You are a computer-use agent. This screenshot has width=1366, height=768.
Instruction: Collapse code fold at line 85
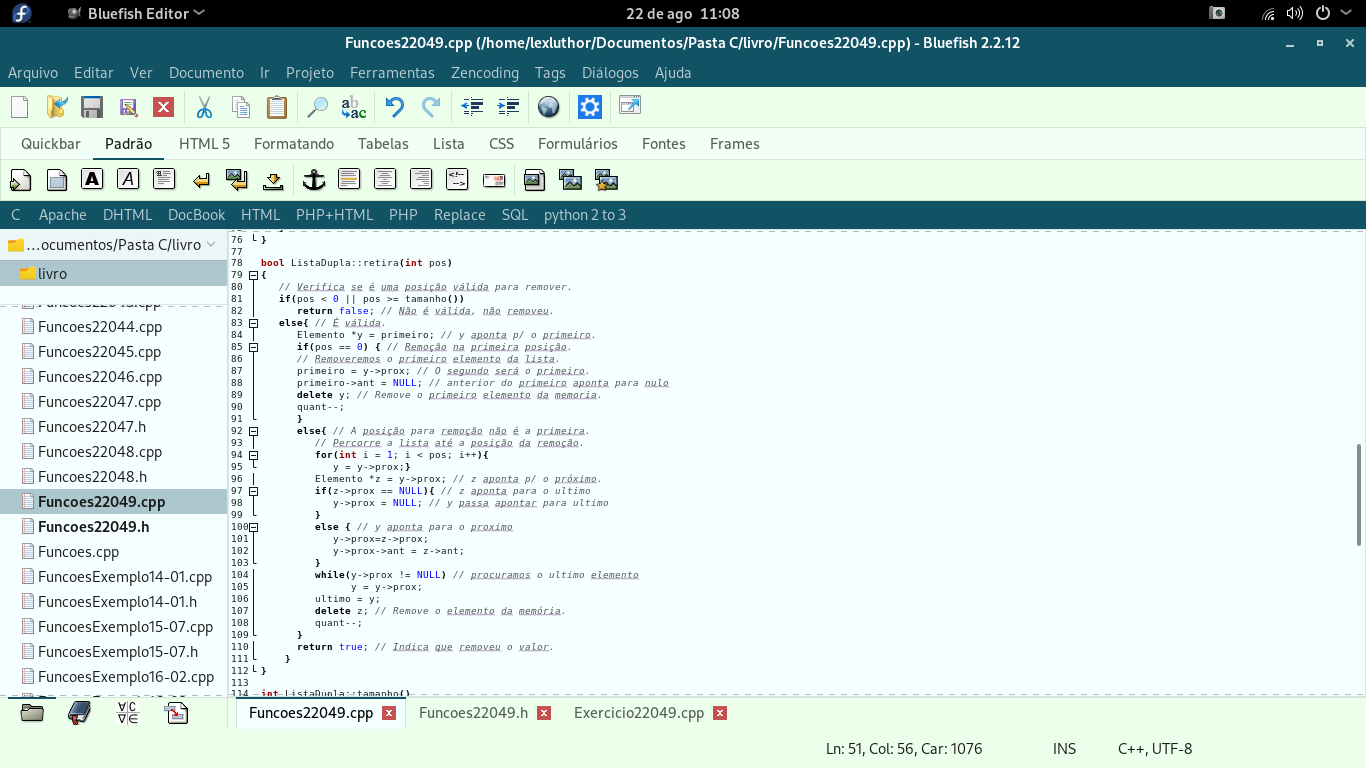[253, 347]
